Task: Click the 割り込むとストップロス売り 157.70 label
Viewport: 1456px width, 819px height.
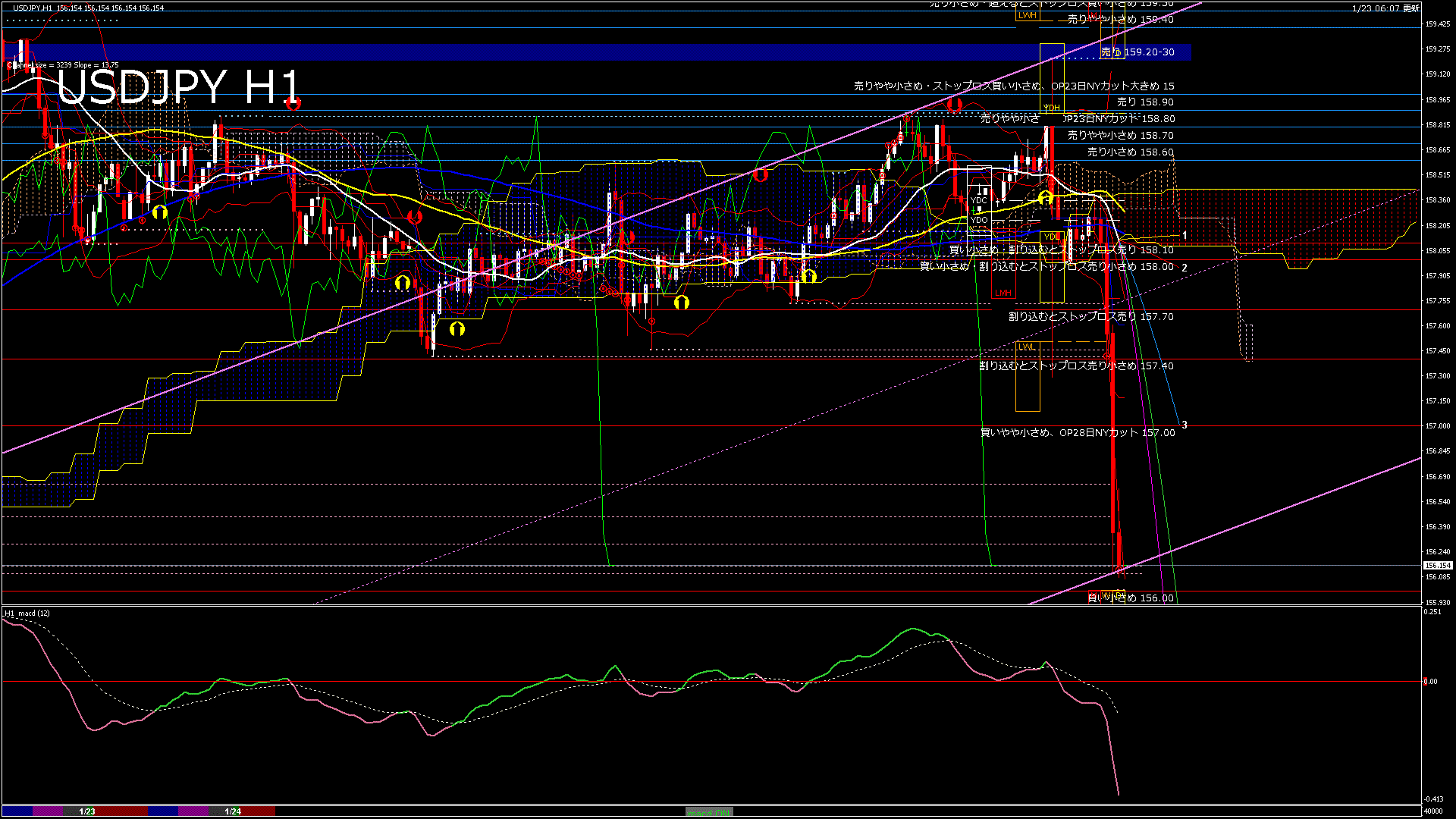Action: pos(1090,317)
